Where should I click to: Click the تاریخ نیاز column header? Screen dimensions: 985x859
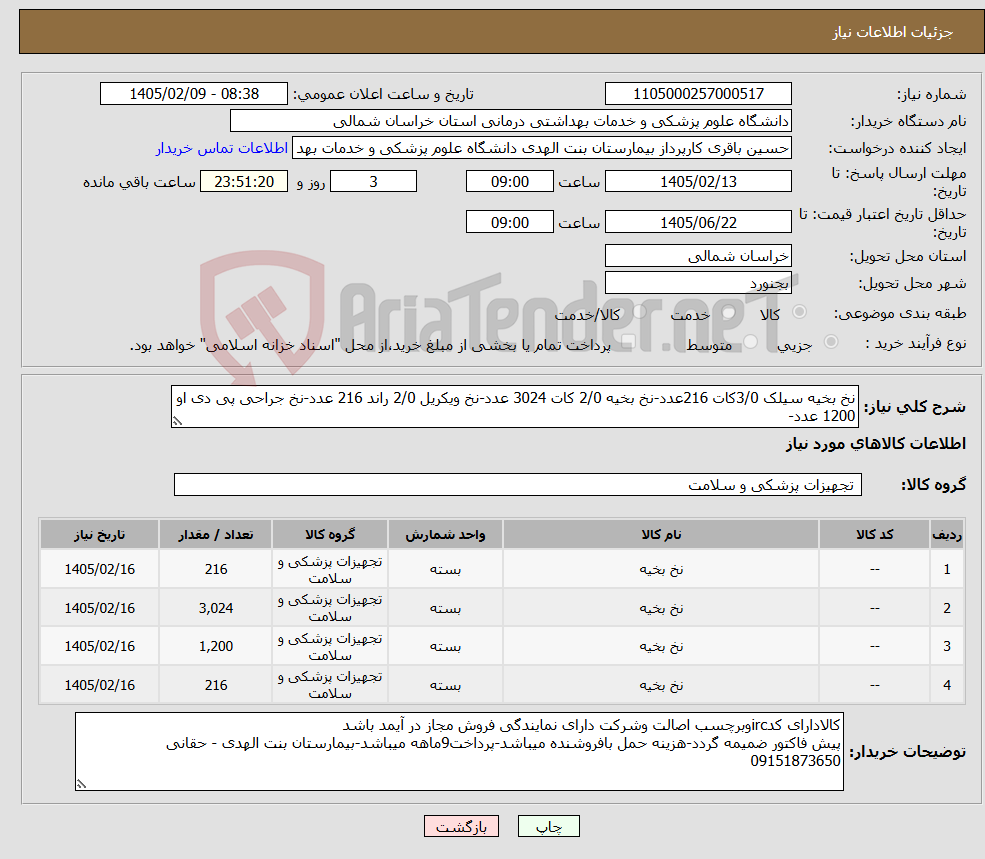point(99,534)
